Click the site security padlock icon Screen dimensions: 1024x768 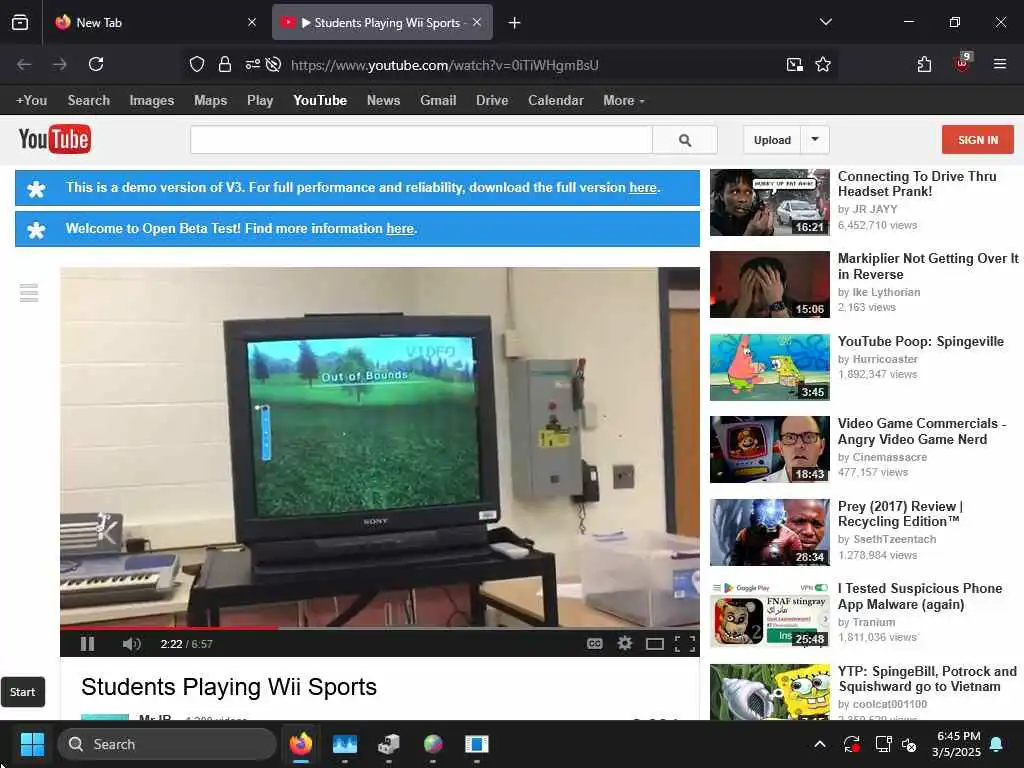tap(225, 64)
